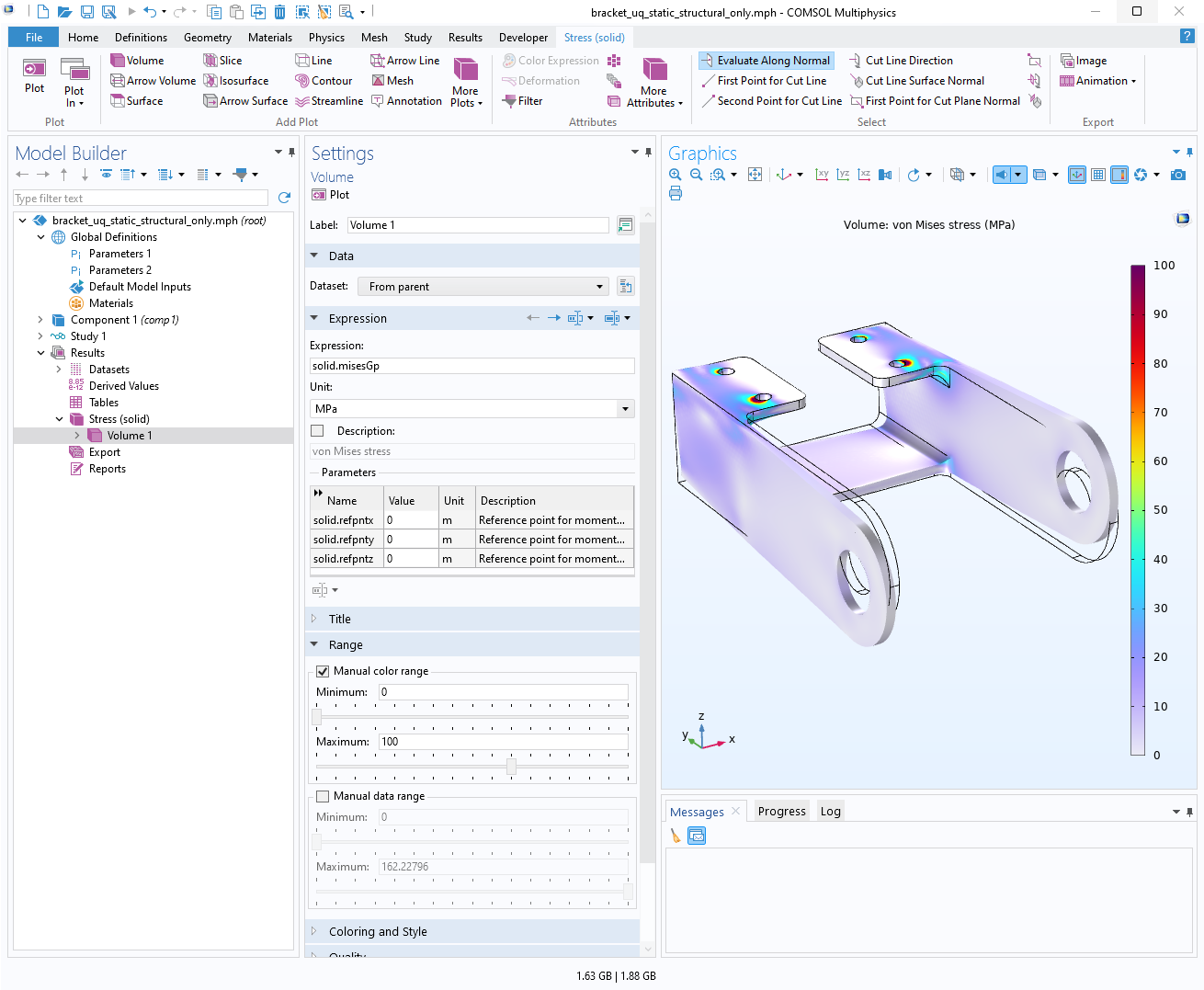This screenshot has height=990, width=1204.
Task: Click the Zoom In graphics icon
Action: pyautogui.click(x=676, y=175)
